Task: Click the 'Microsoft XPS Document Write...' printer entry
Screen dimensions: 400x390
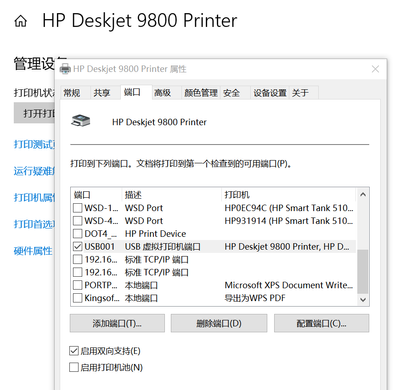Action: click(x=289, y=285)
